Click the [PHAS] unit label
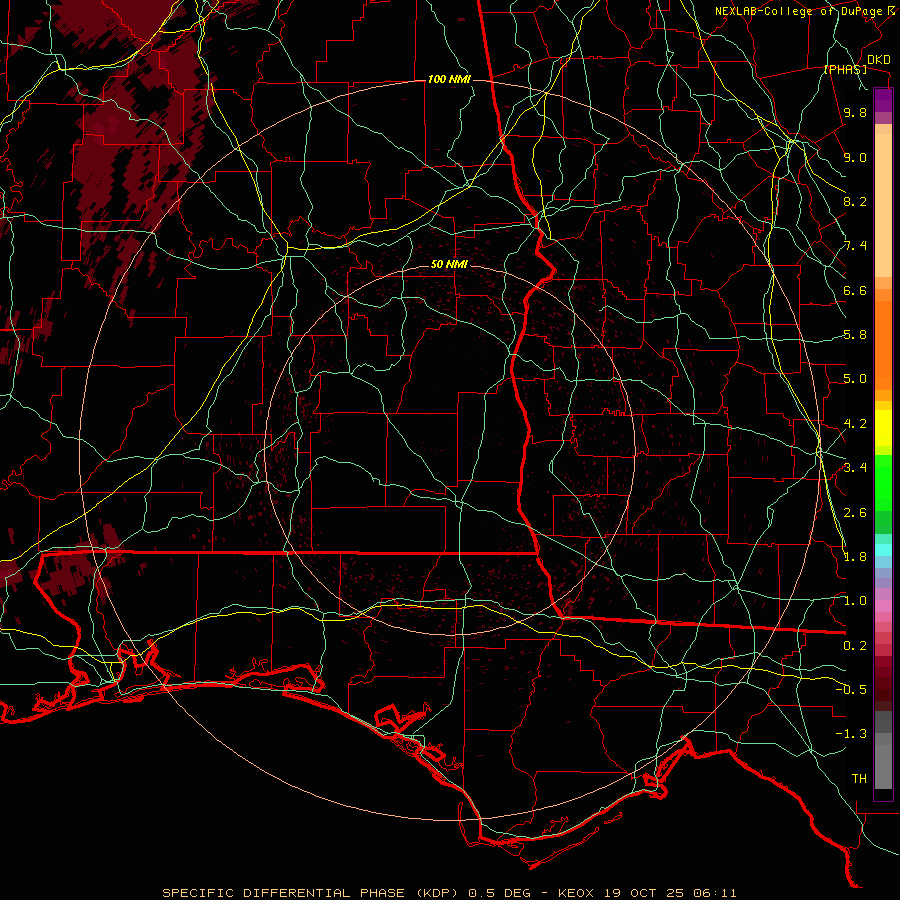 pos(845,70)
